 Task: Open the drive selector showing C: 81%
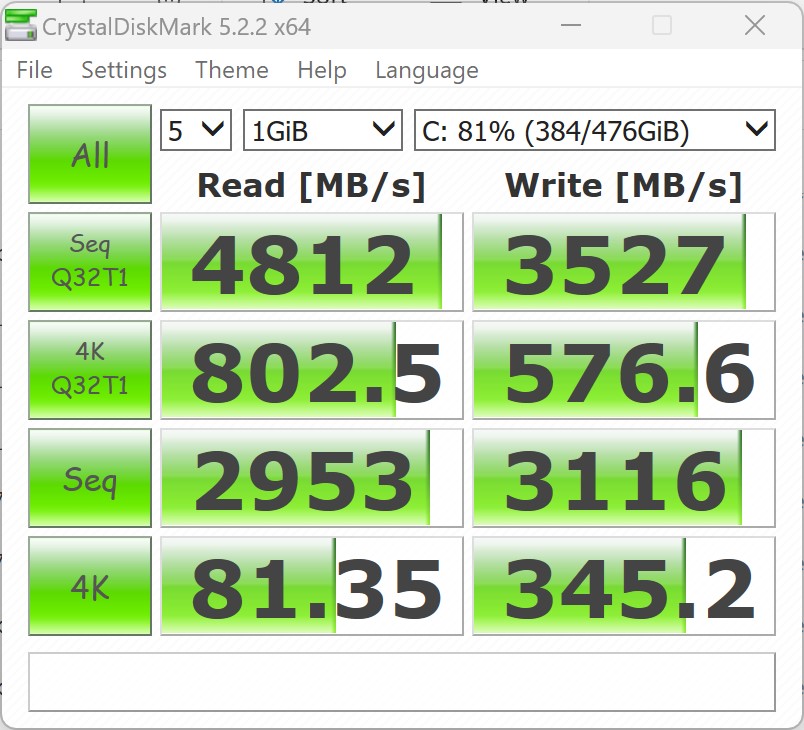[595, 130]
